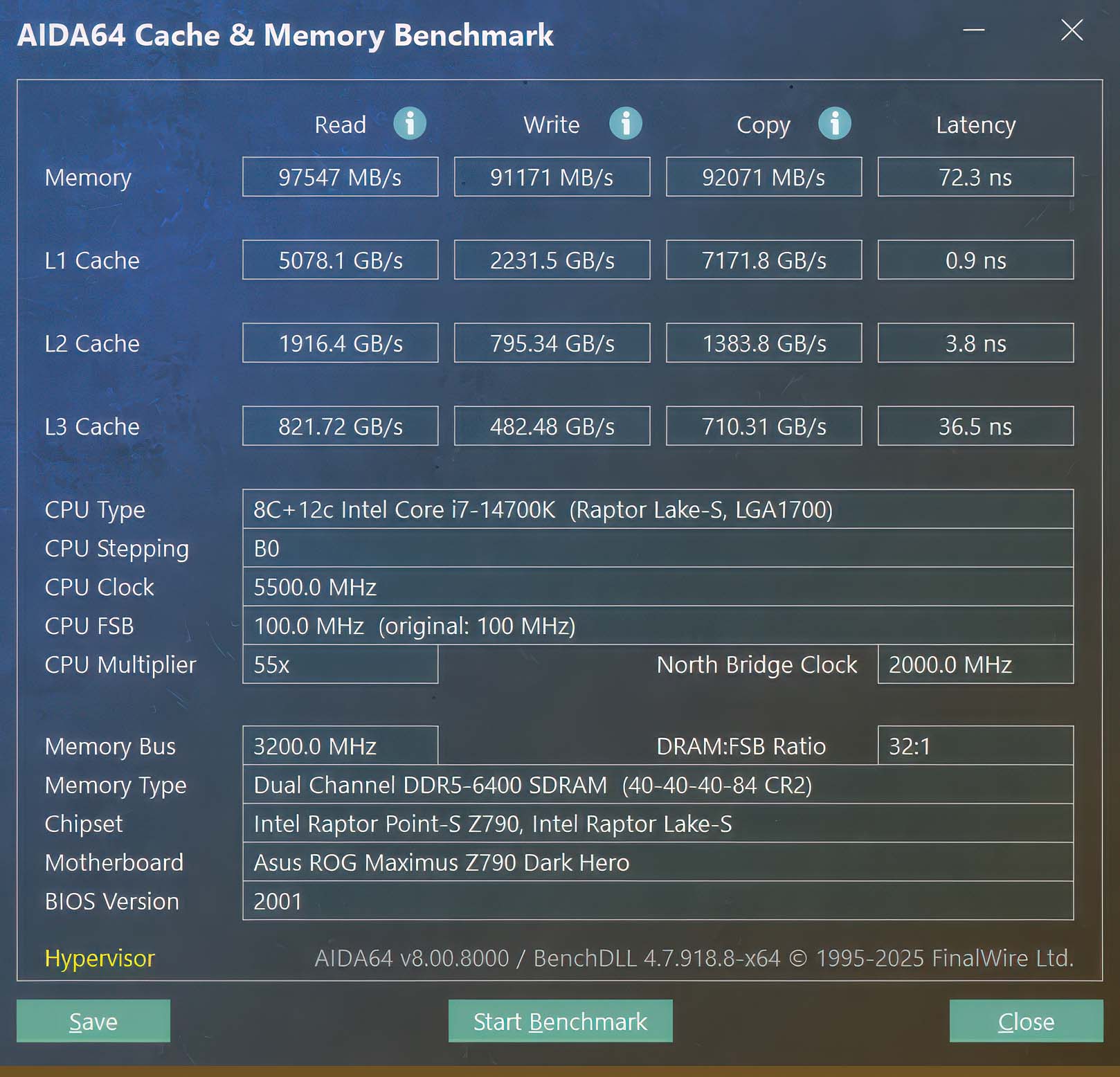Click the North Bridge Clock value box
The width and height of the screenshot is (1120, 1077).
975,665
